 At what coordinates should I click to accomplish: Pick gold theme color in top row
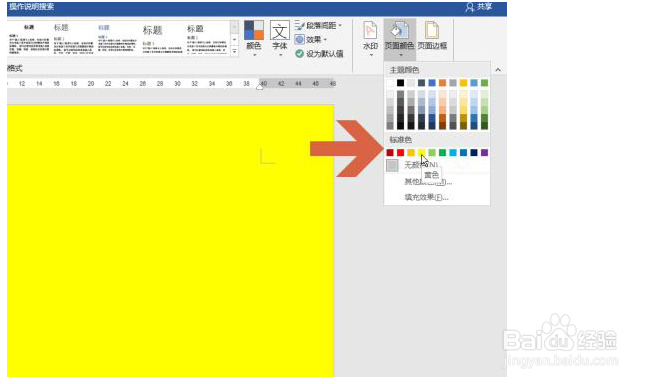pos(463,83)
